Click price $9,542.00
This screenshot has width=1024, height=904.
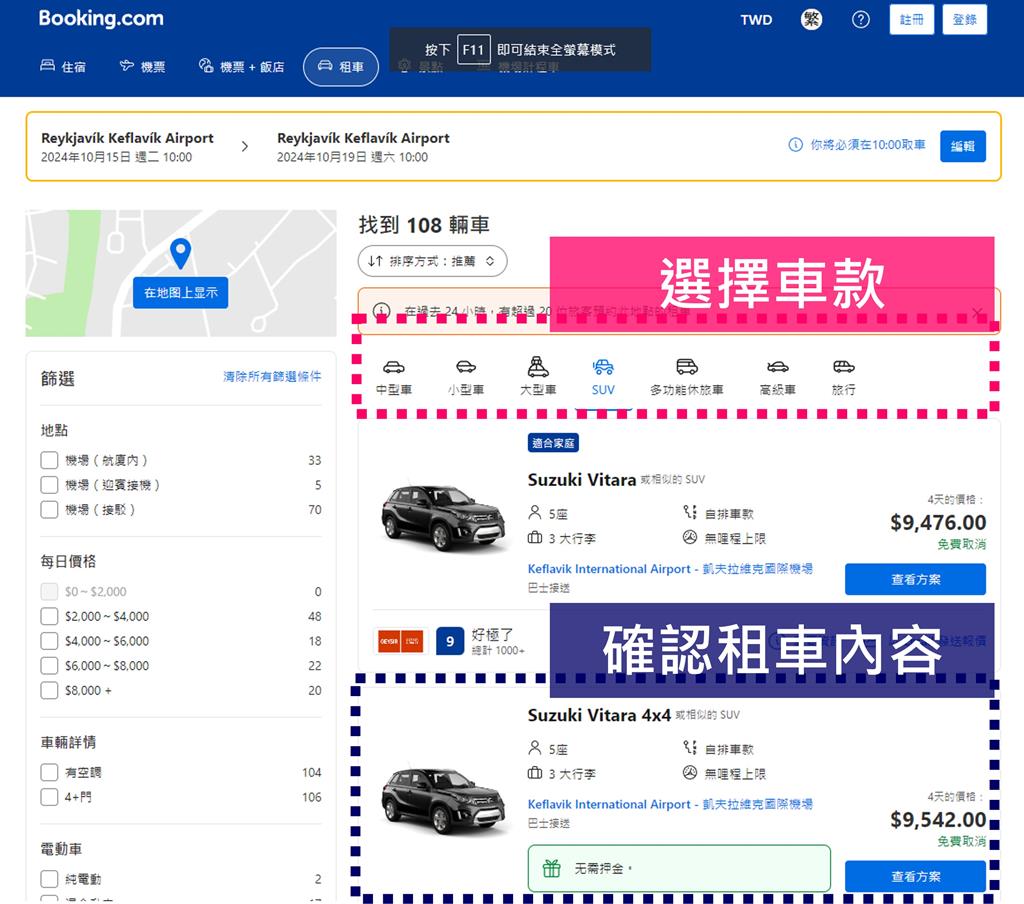pyautogui.click(x=938, y=819)
